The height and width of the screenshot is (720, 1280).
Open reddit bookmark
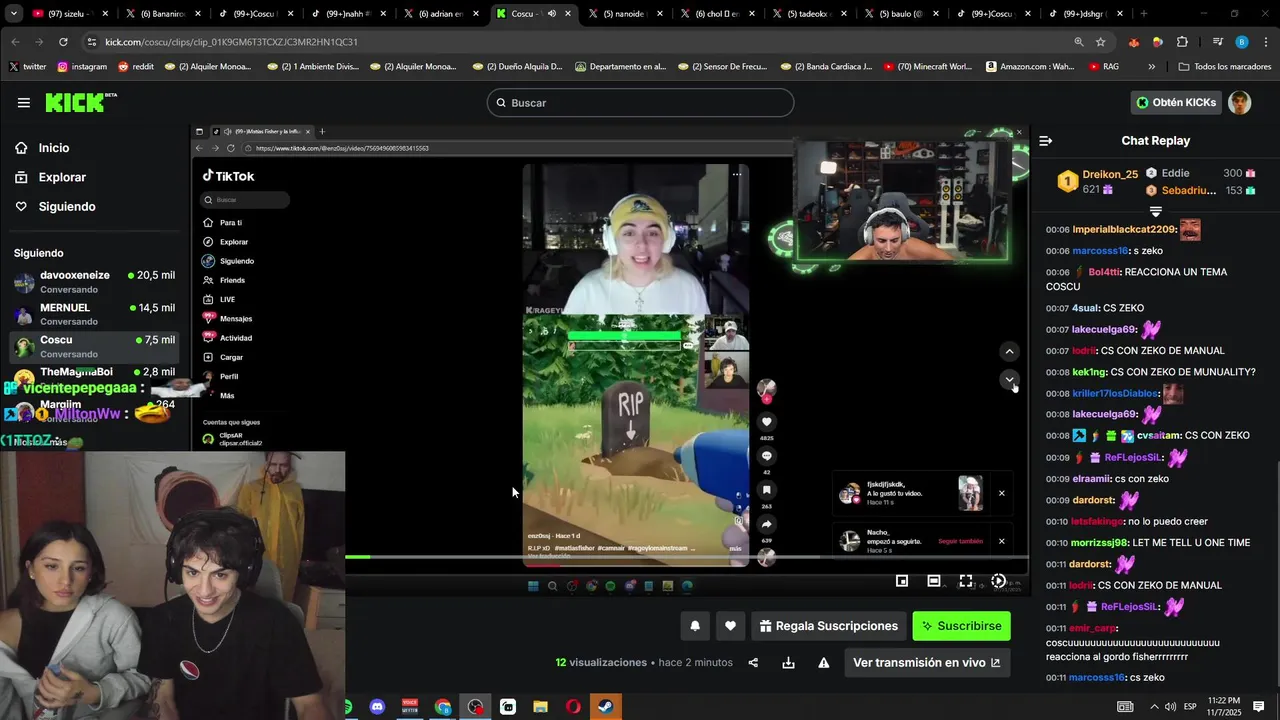click(135, 67)
